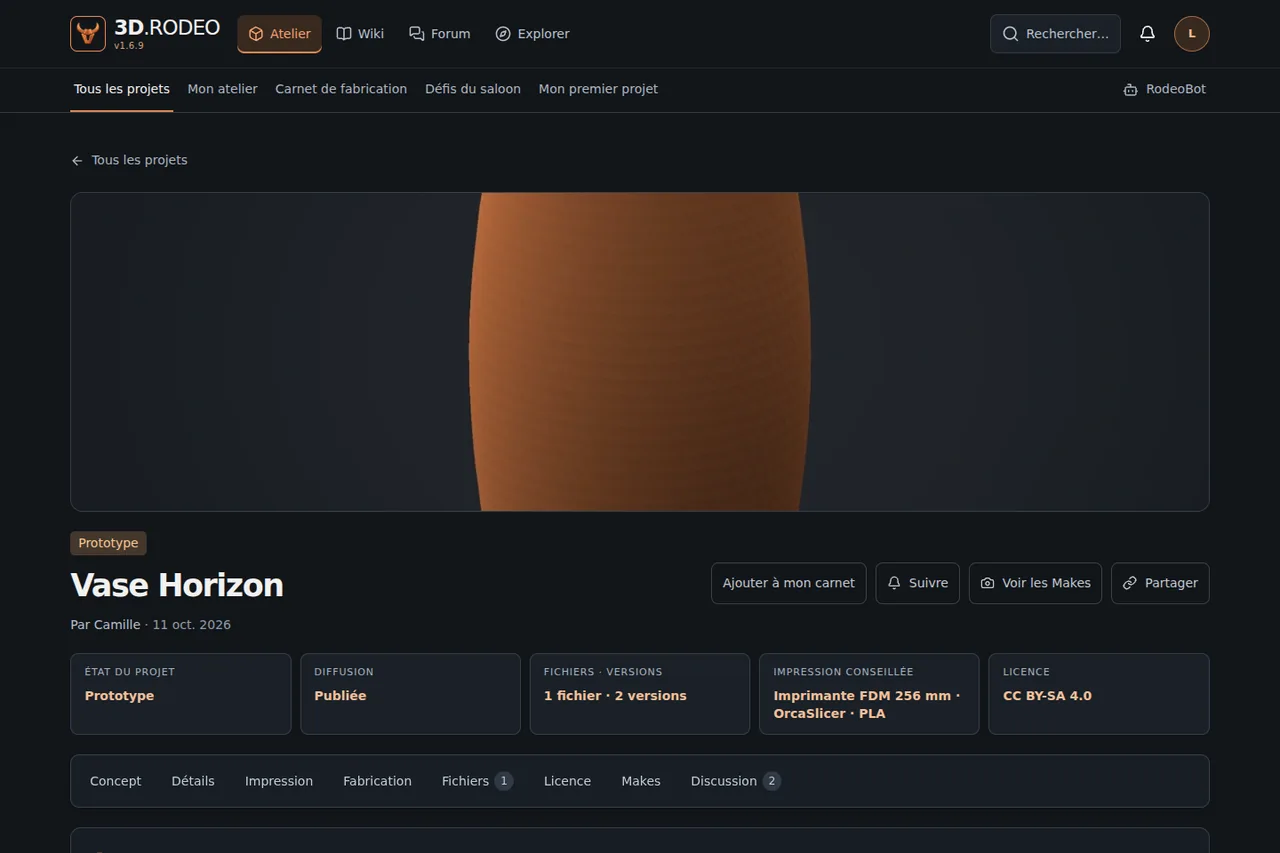Open the Wiki section
This screenshot has width=1280, height=853.
click(360, 34)
